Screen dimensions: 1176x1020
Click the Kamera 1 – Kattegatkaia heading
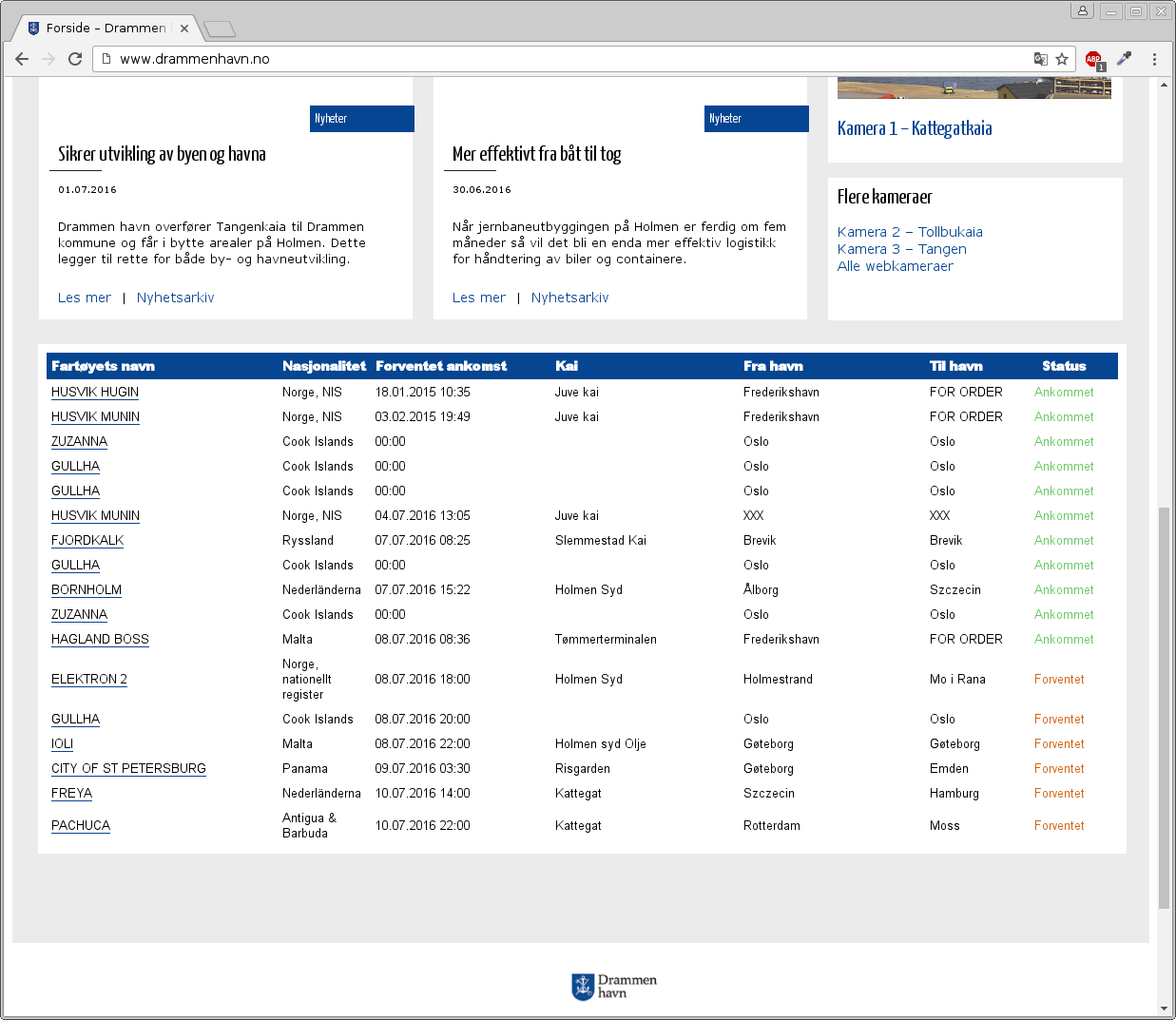click(x=914, y=128)
